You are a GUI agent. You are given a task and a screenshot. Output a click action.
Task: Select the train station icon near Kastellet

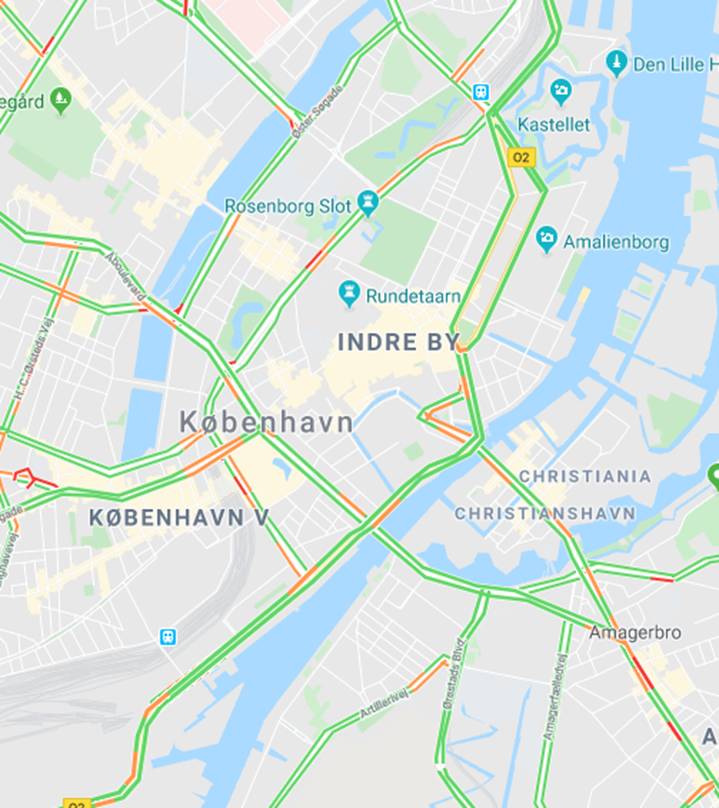click(481, 92)
